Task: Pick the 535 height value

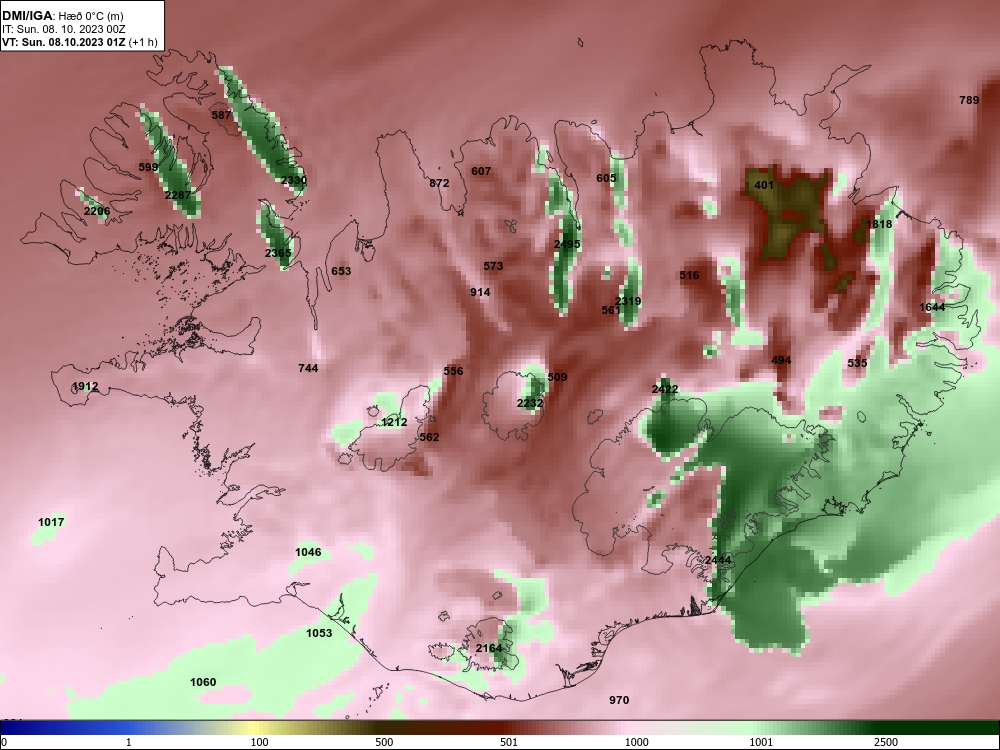Action: 857,363
